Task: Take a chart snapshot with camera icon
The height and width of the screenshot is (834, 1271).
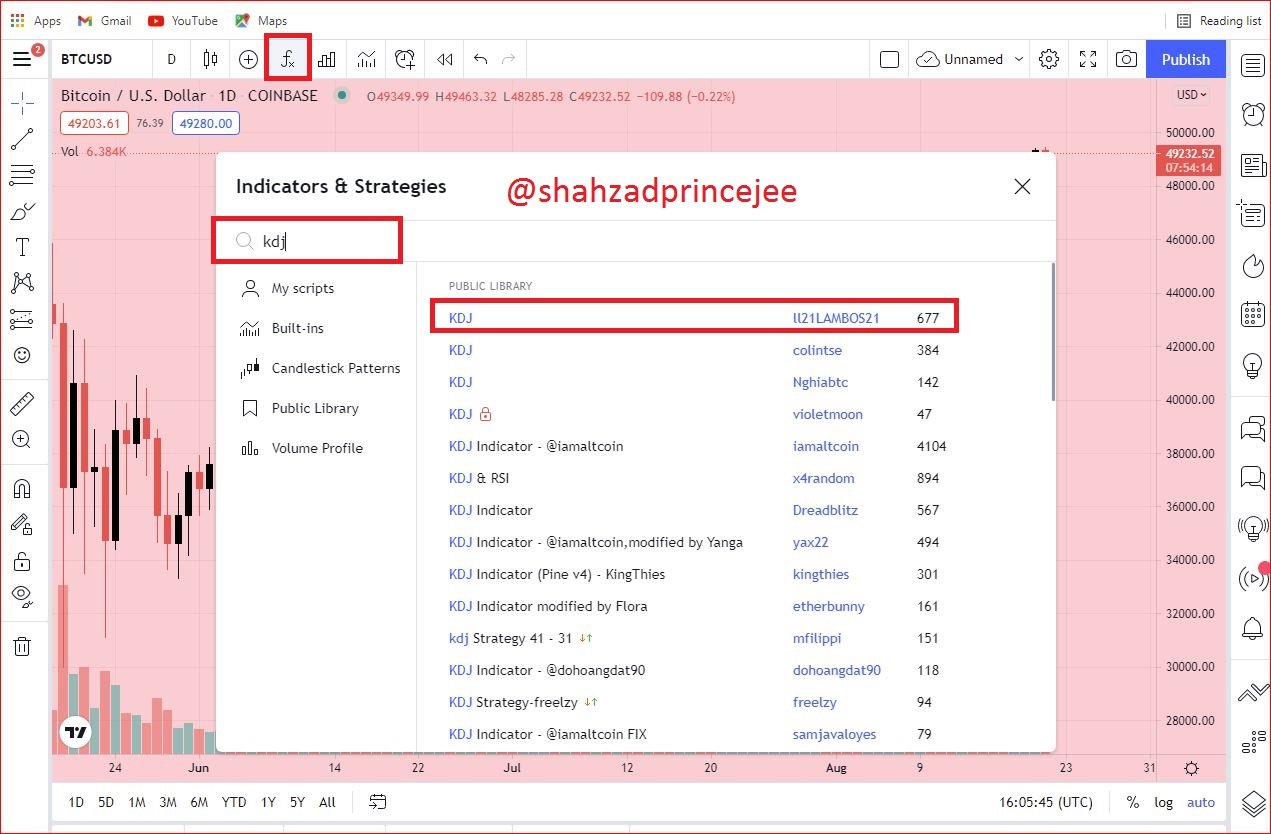Action: coord(1126,59)
